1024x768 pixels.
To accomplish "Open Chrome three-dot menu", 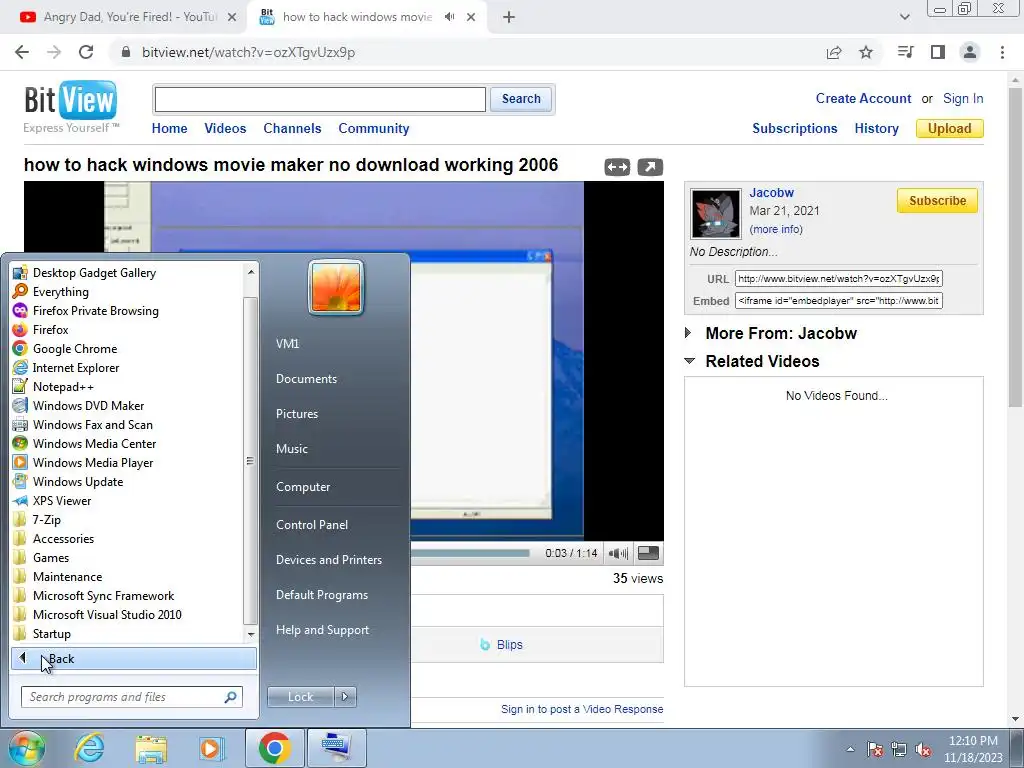I will click(1002, 52).
